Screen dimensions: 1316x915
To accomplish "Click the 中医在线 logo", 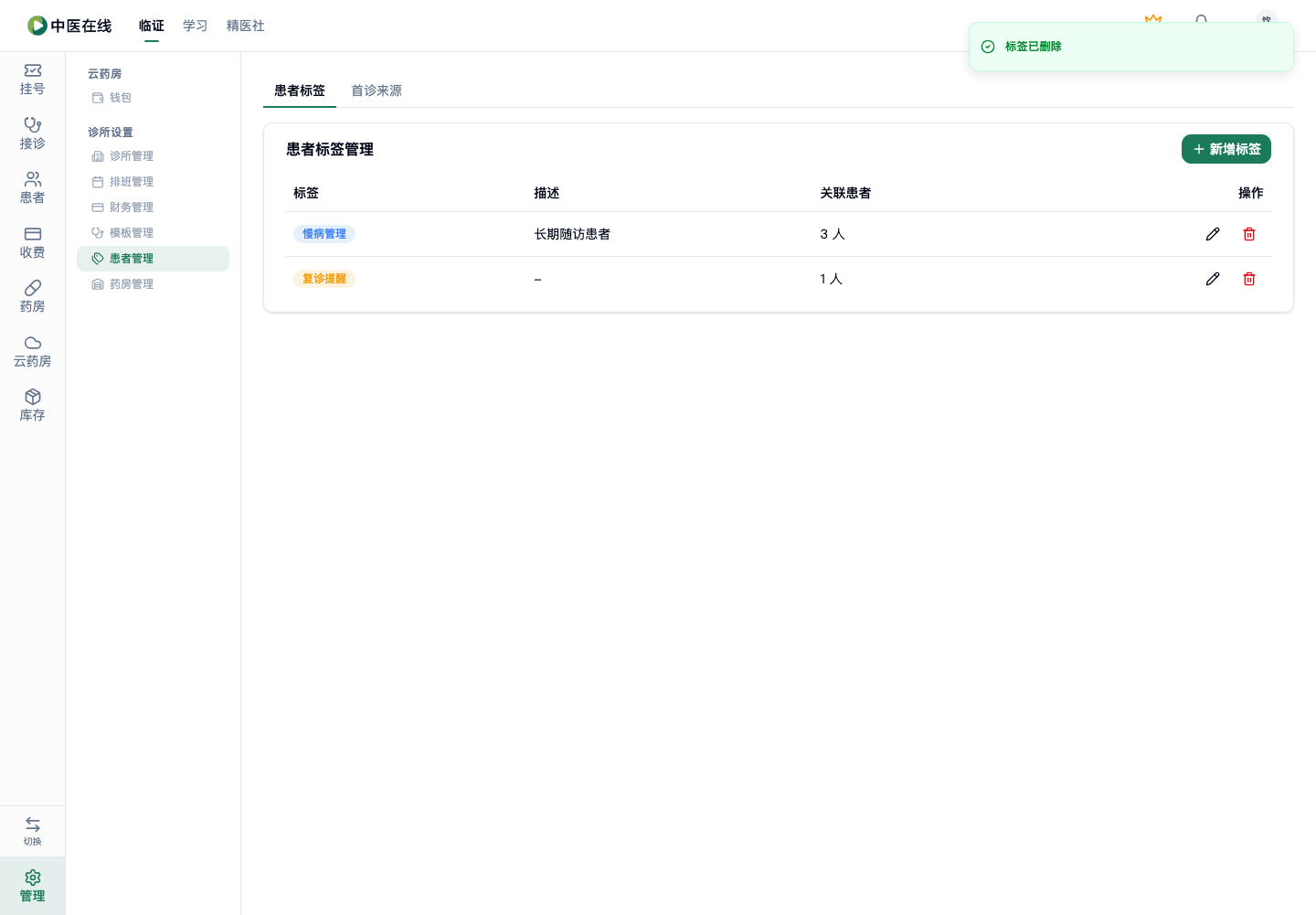I will point(69,26).
